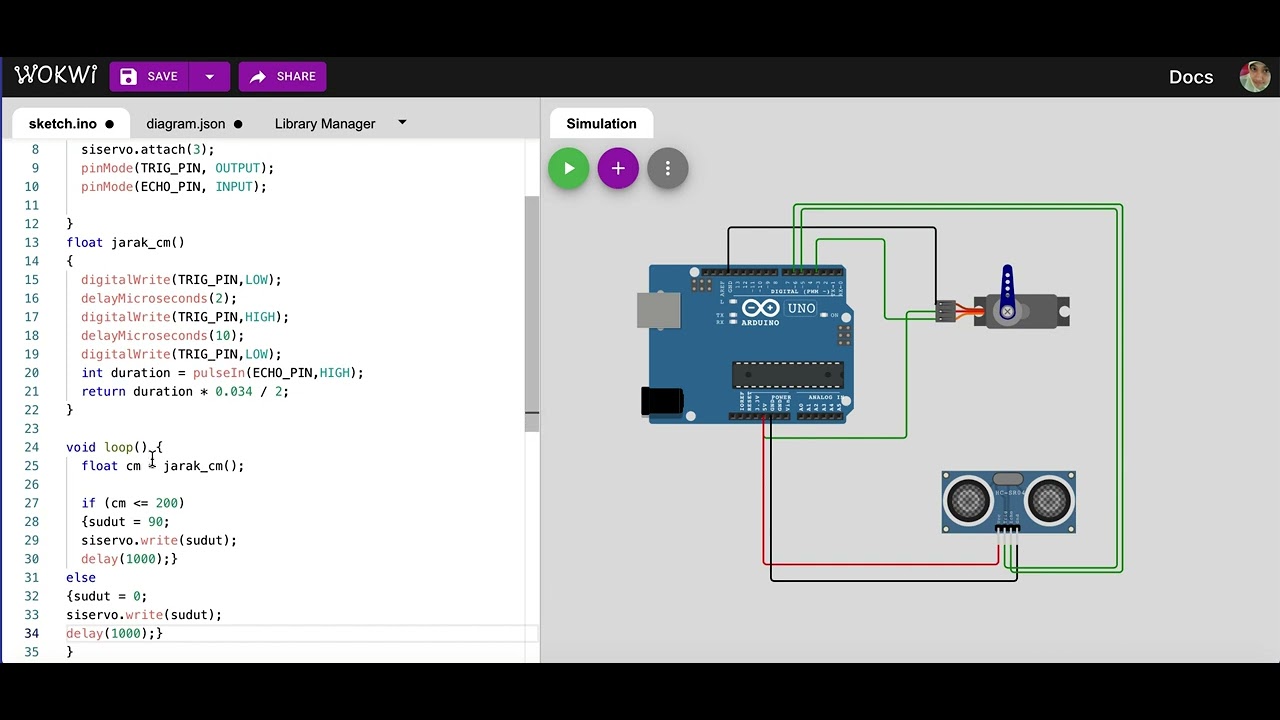Click the 'else' keyword on line 31
The image size is (1280, 720).
click(81, 577)
